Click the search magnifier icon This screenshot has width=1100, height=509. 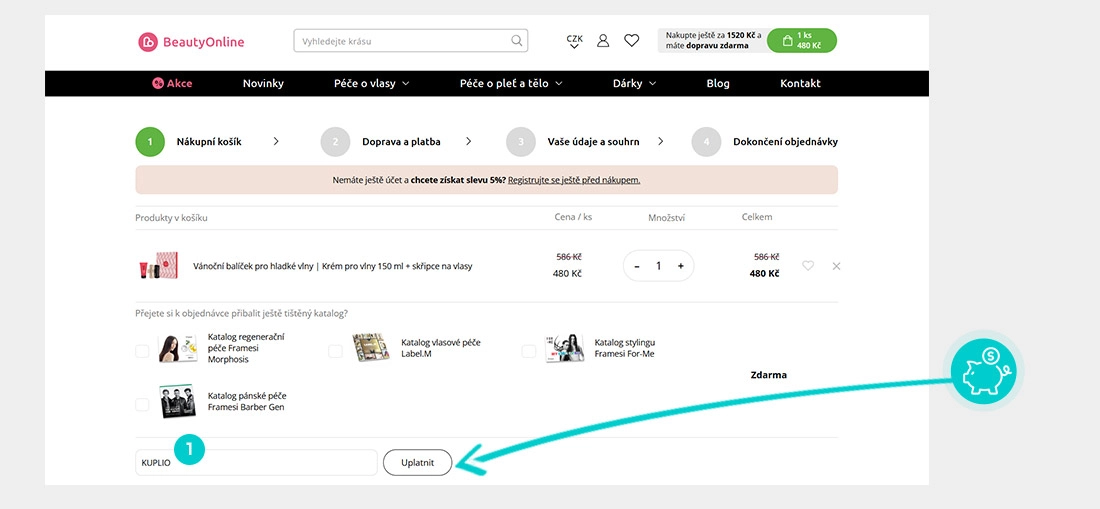[516, 41]
